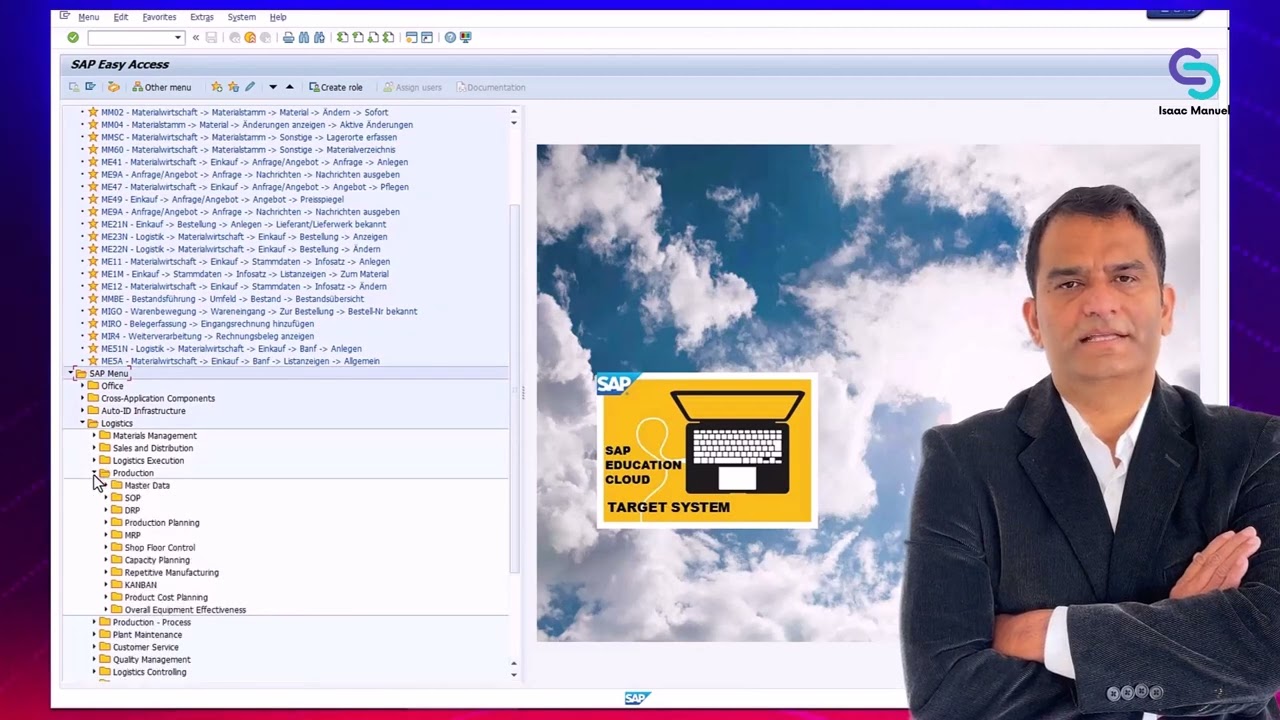The height and width of the screenshot is (720, 1280).
Task: Open the Extras menu
Action: click(202, 17)
